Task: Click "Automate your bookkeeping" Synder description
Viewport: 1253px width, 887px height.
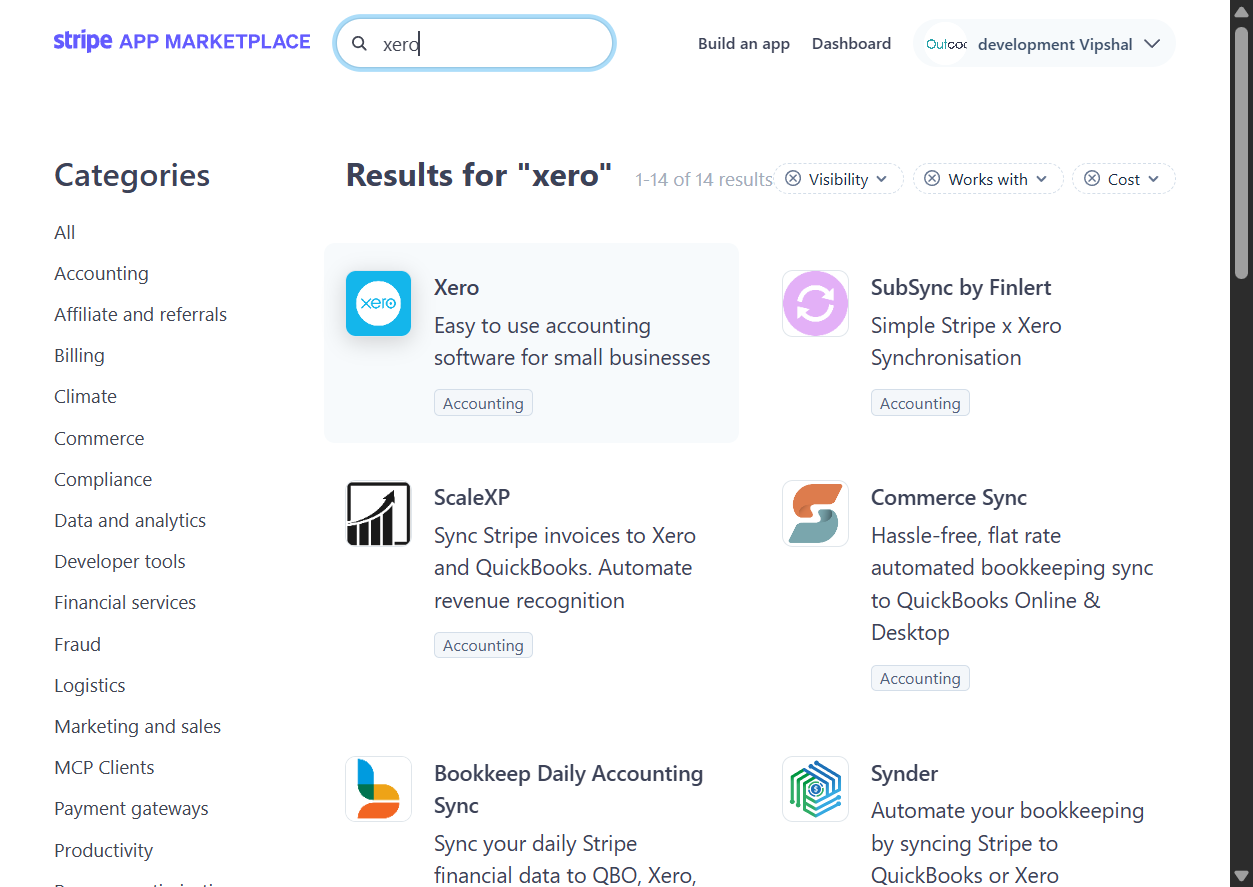Action: click(x=1007, y=843)
